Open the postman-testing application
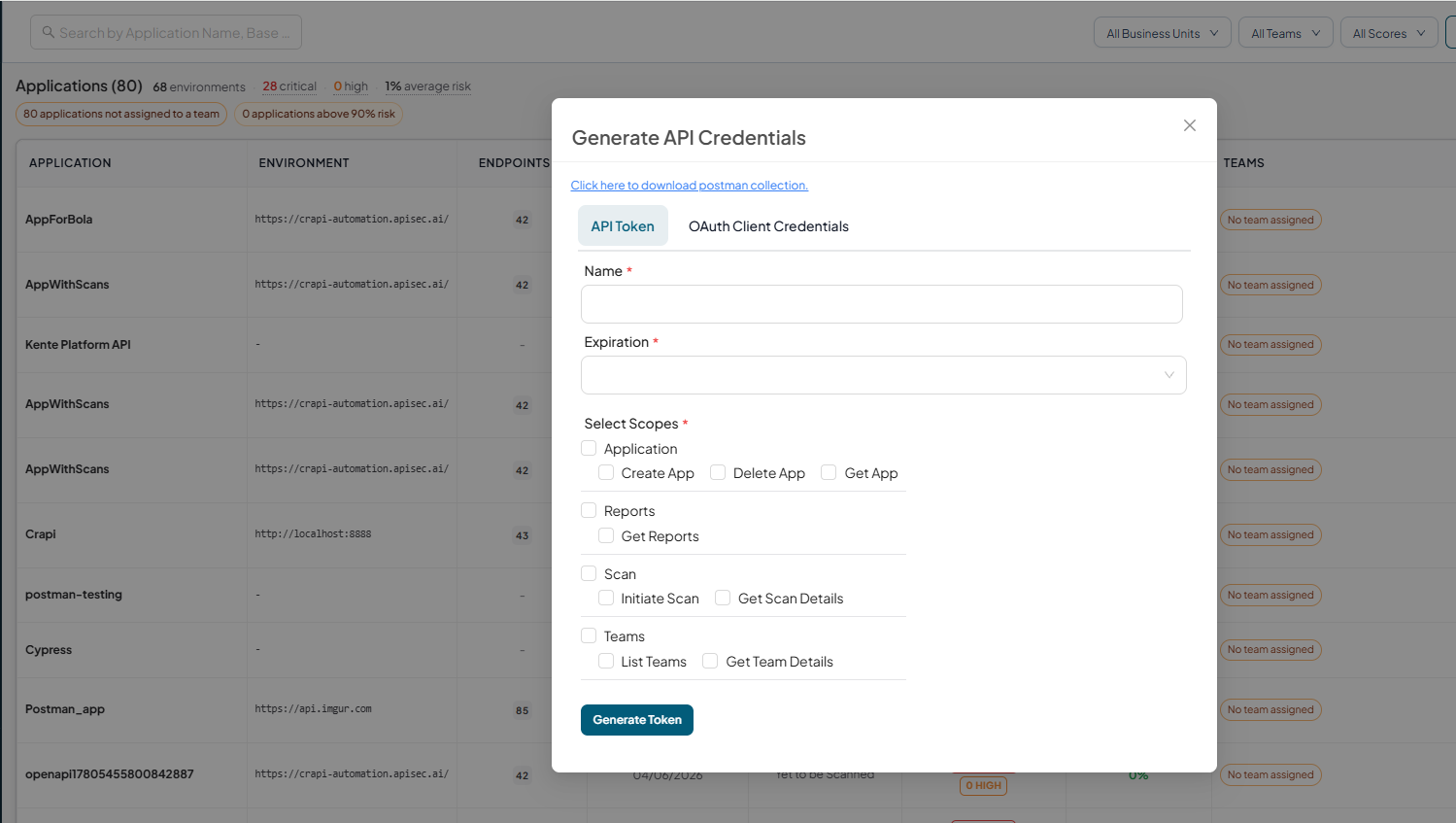Viewport: 1456px width, 823px height. tap(74, 594)
